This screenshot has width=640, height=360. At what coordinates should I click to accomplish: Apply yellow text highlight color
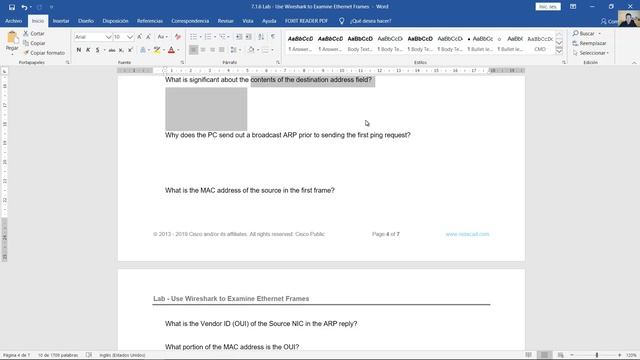point(157,50)
